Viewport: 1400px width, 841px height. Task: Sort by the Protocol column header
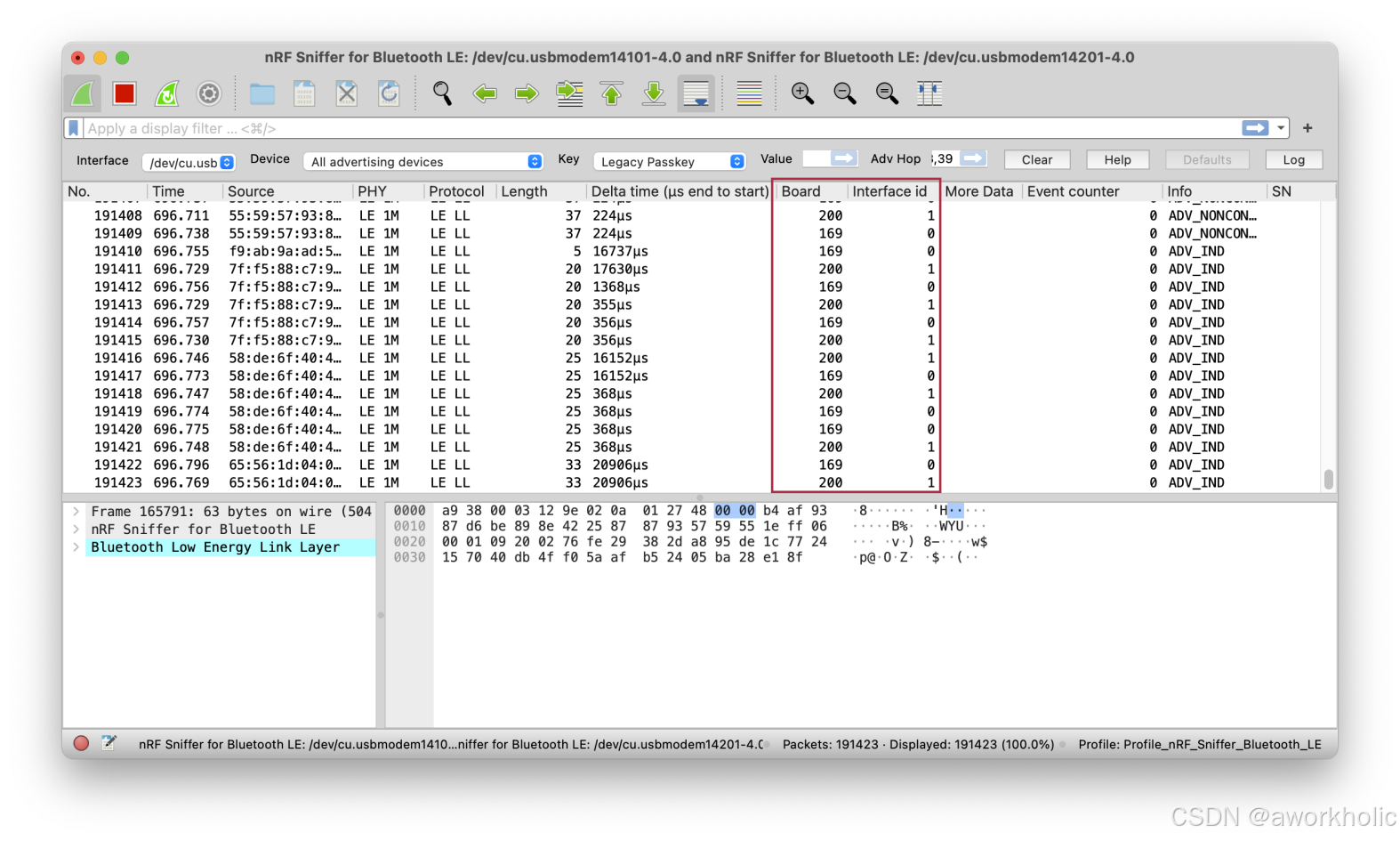[x=459, y=191]
